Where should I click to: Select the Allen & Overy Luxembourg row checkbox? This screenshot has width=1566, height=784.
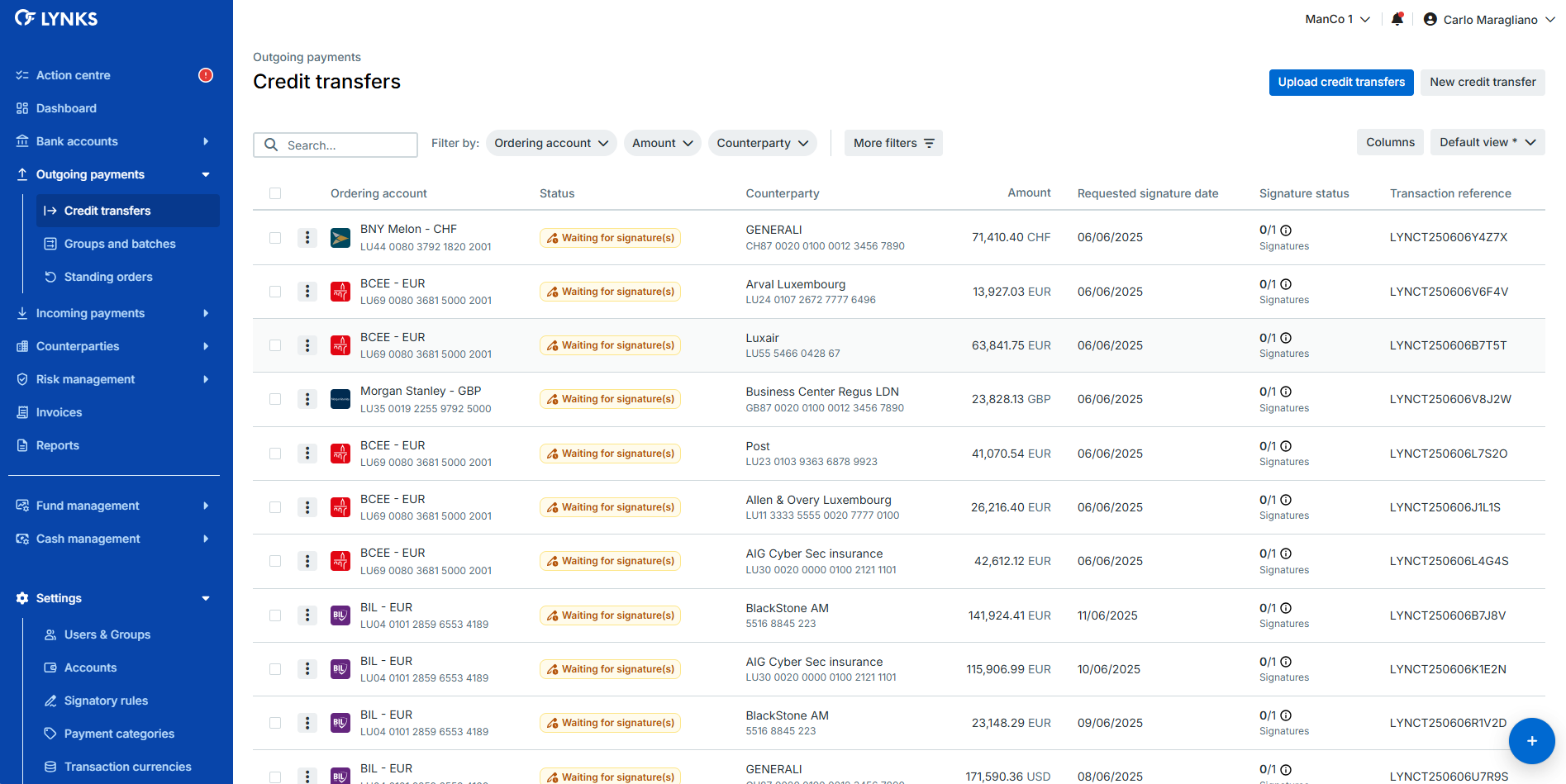point(275,507)
